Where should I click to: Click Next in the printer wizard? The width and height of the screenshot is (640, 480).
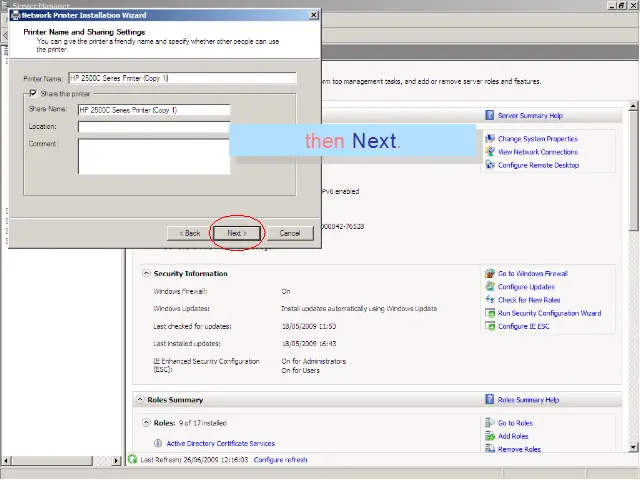coord(237,233)
